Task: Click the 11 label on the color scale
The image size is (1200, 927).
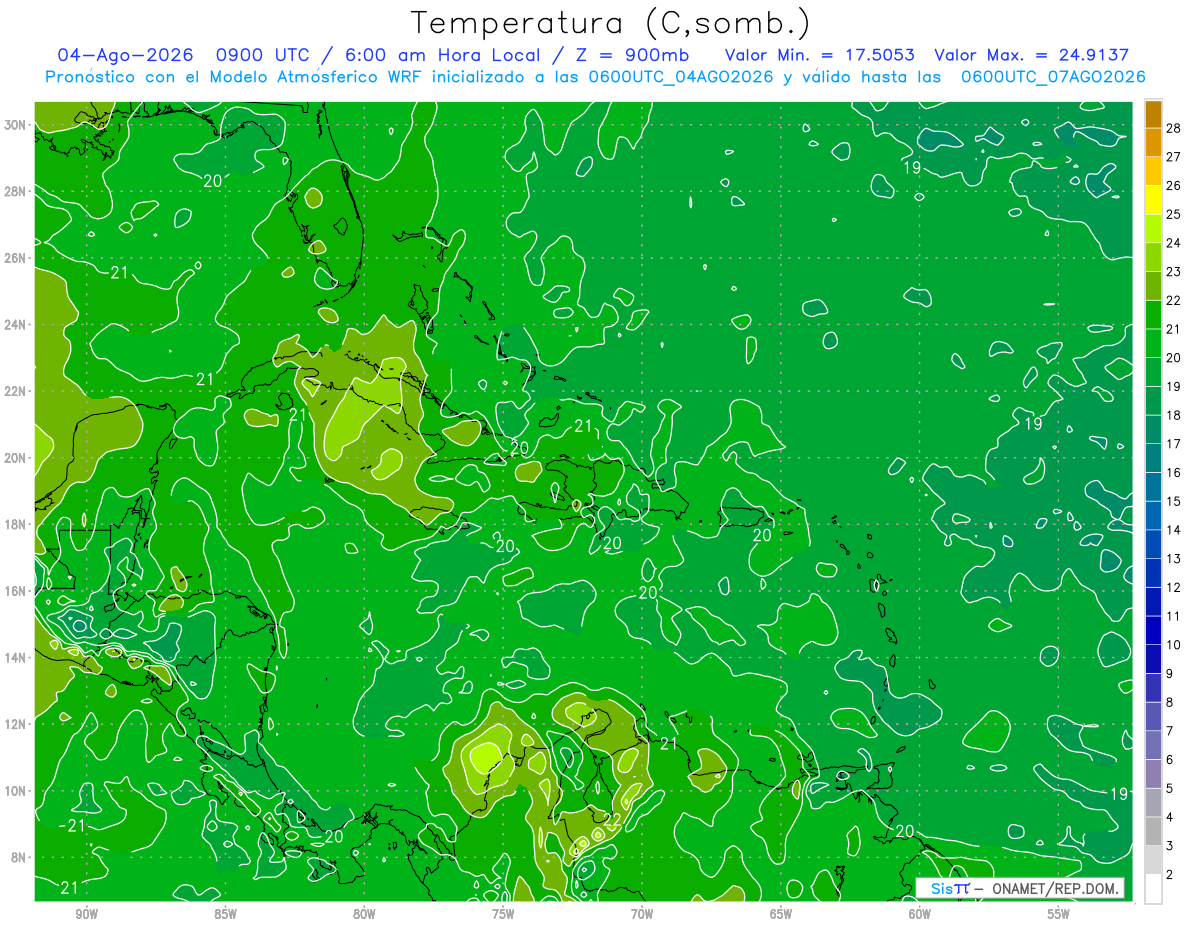Action: 1175,616
